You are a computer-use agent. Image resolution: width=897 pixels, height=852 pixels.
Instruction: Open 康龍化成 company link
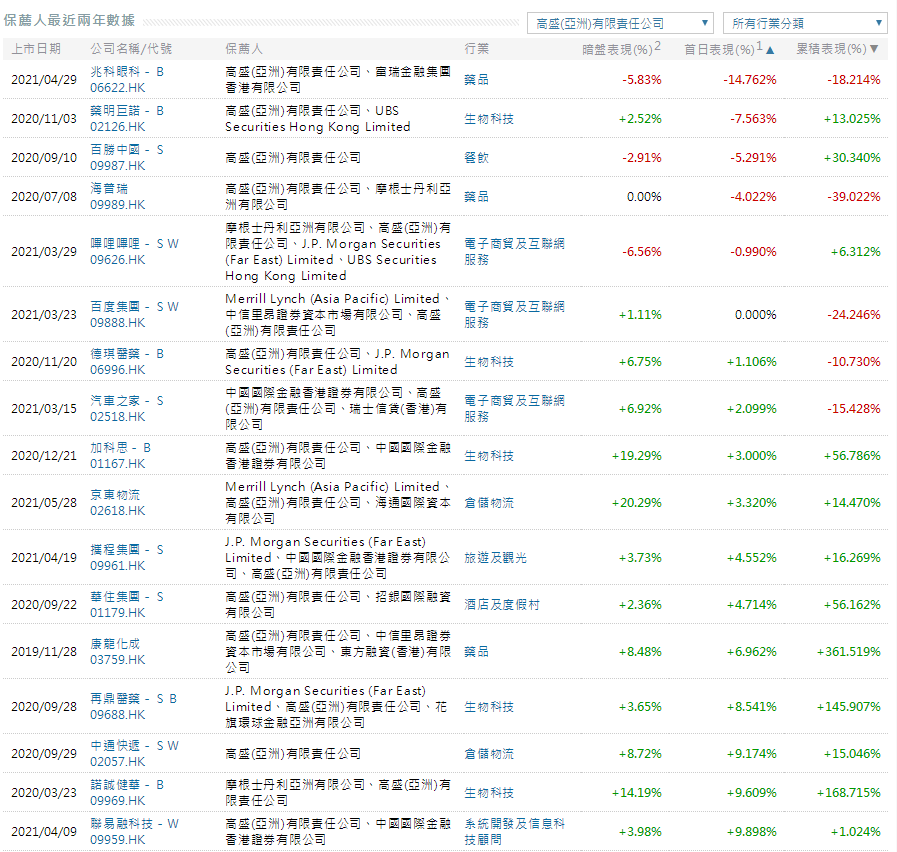click(x=115, y=644)
